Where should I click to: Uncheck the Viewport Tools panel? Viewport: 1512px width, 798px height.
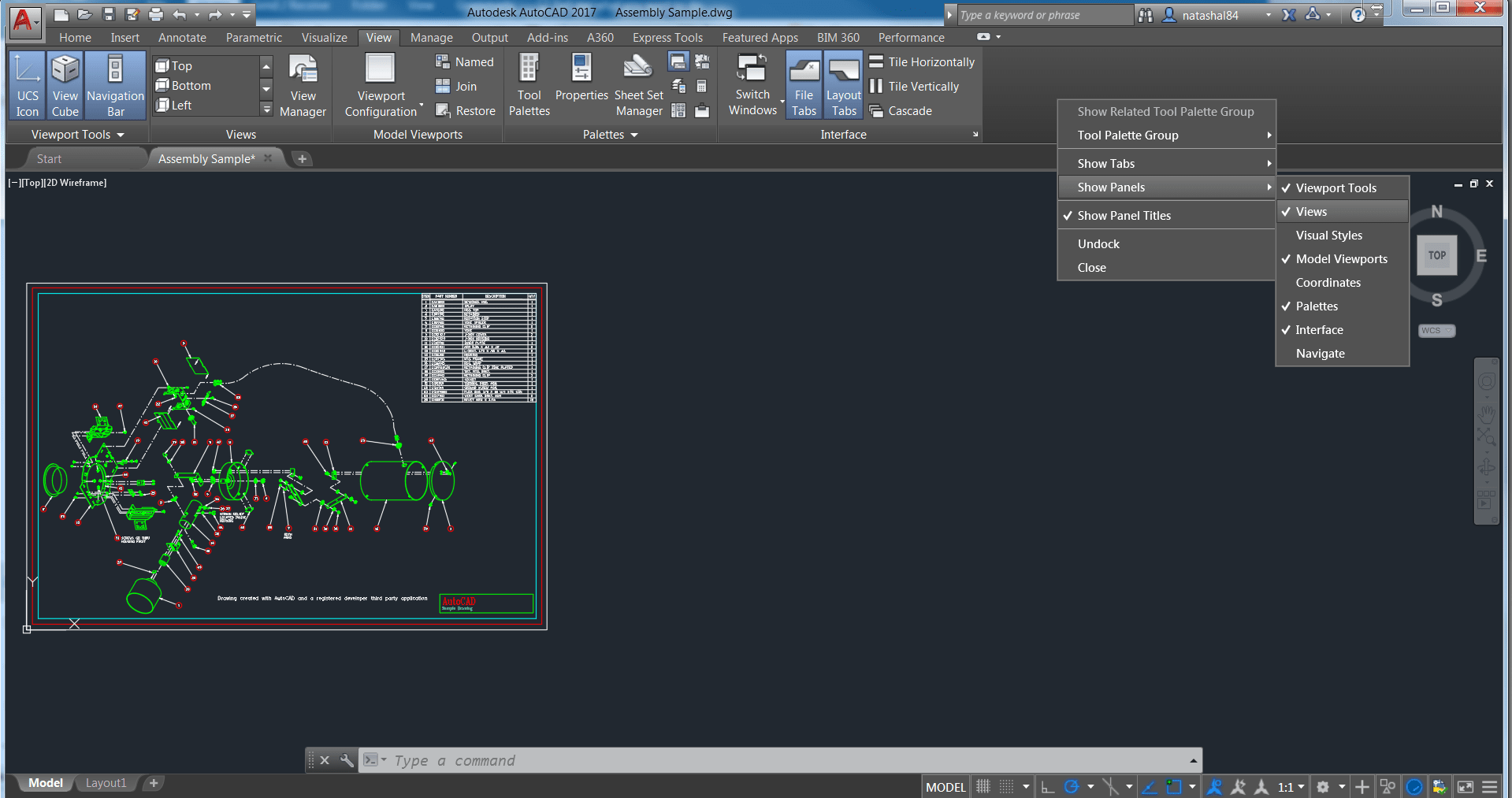(1342, 188)
